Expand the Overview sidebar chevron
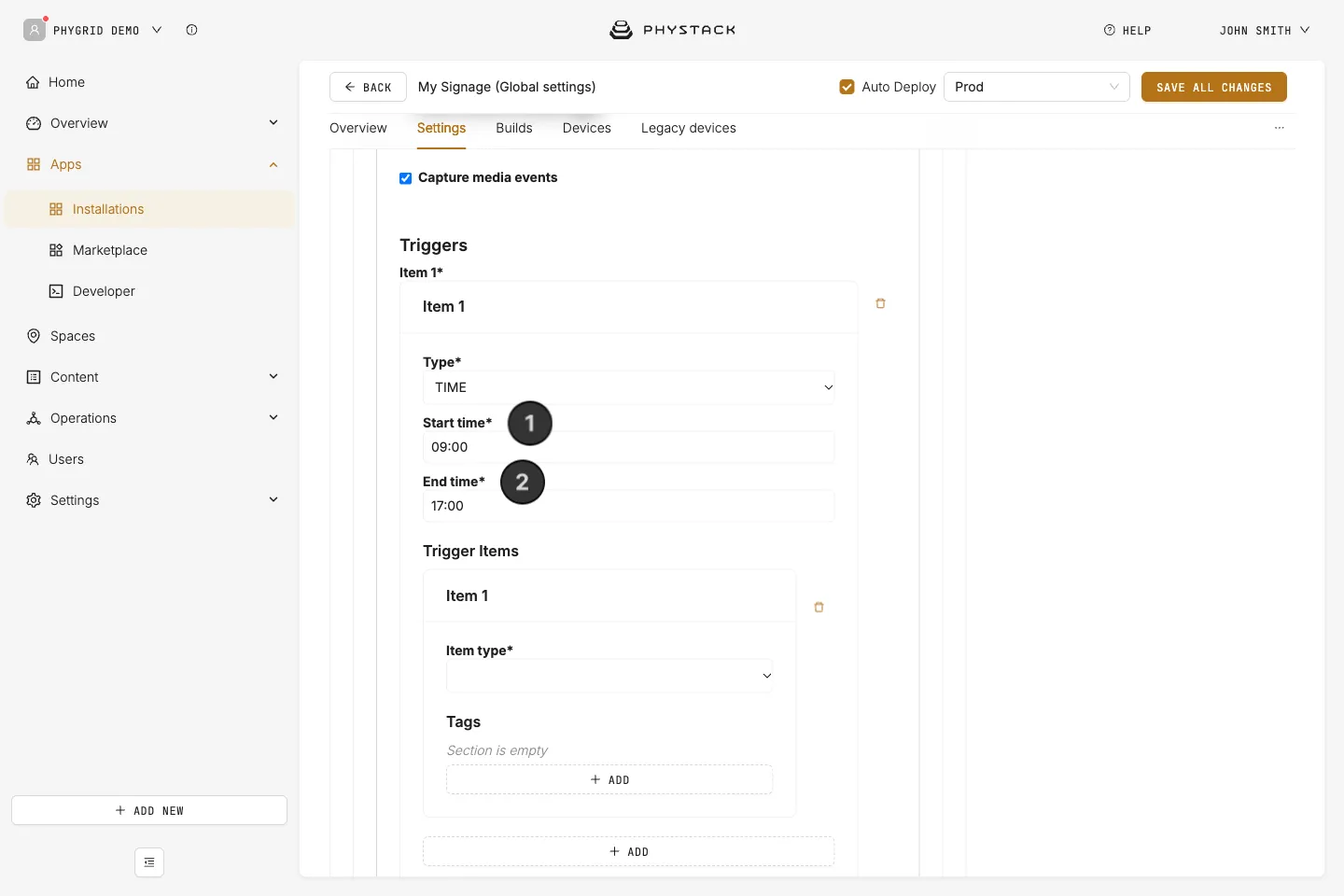The image size is (1344, 896). coord(273,122)
